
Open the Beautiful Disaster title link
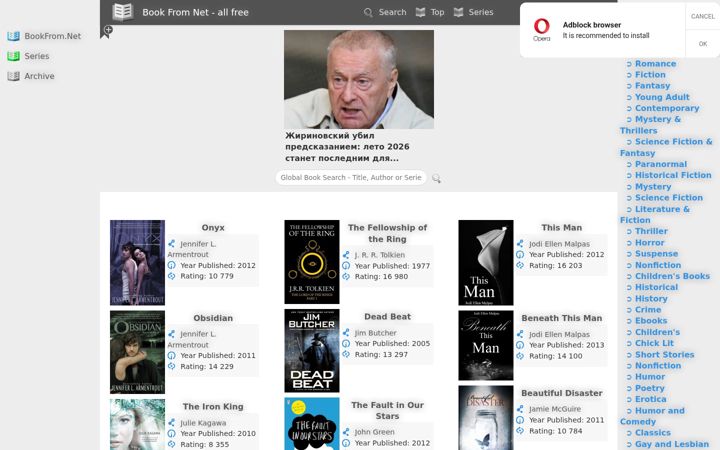[x=562, y=394]
